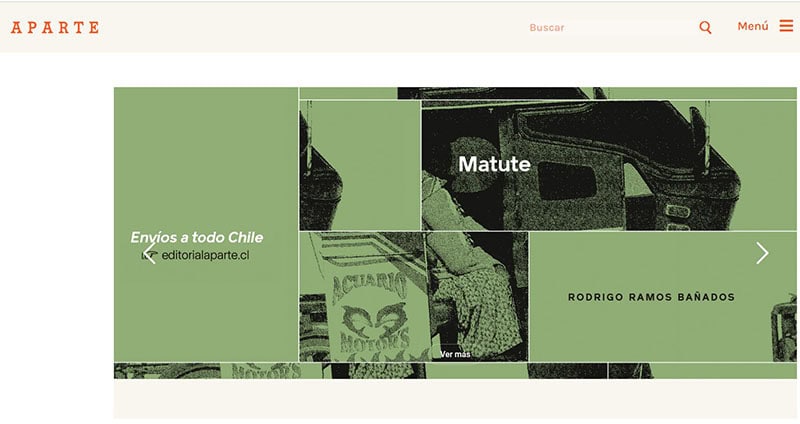Select the 'Matute' book title

point(494,164)
